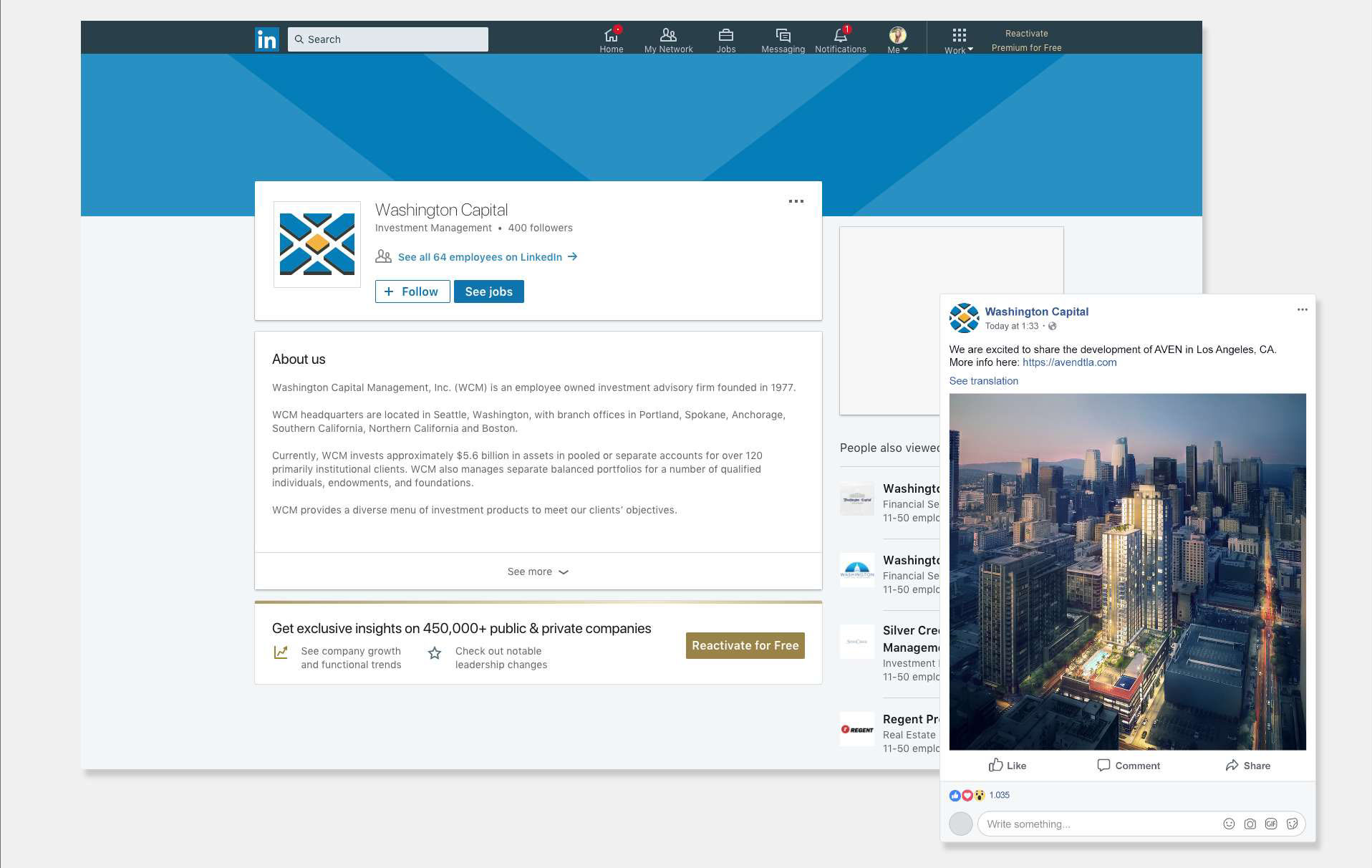Click See translation in the post

pos(983,381)
